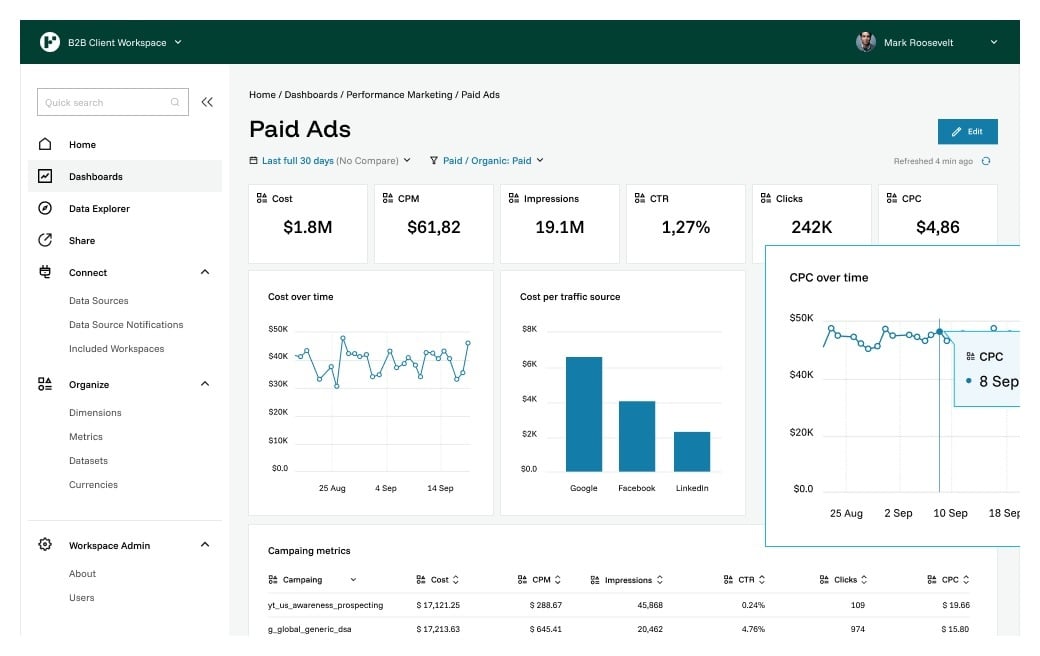Toggle sorting on the Cost column
Screen dimensions: 1040x656
point(457,579)
